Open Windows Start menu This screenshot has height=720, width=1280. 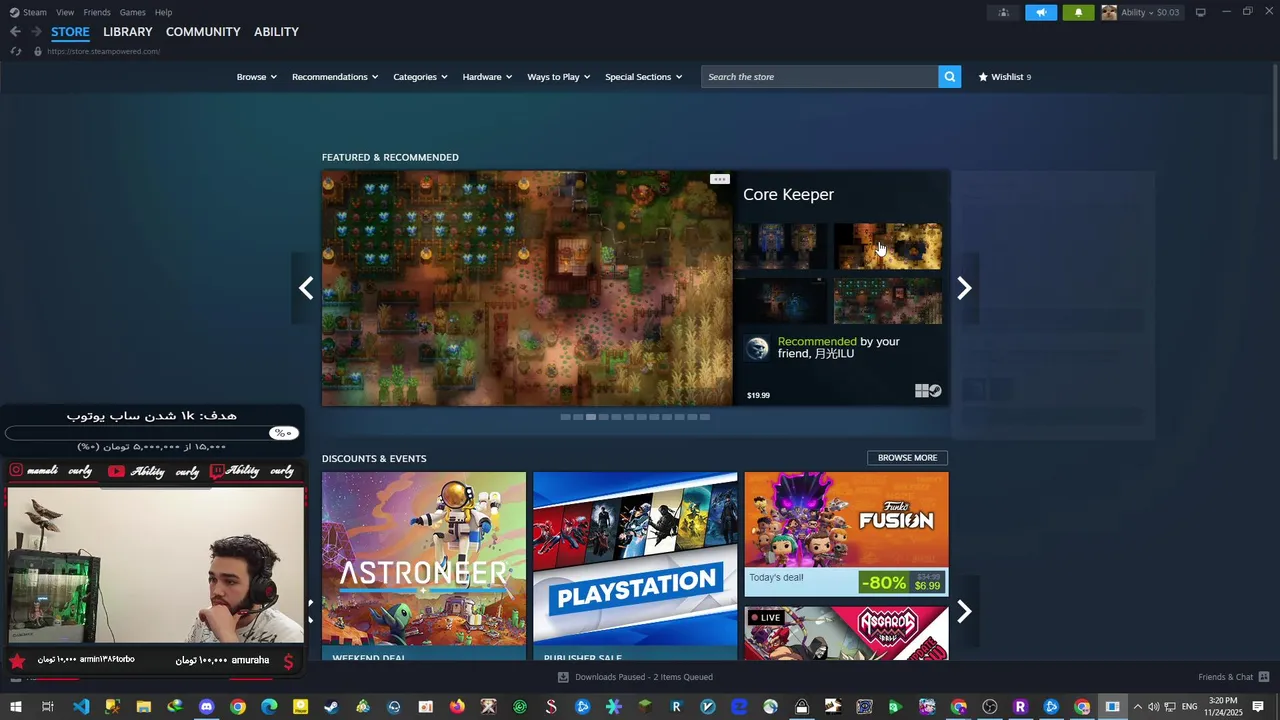(x=17, y=707)
